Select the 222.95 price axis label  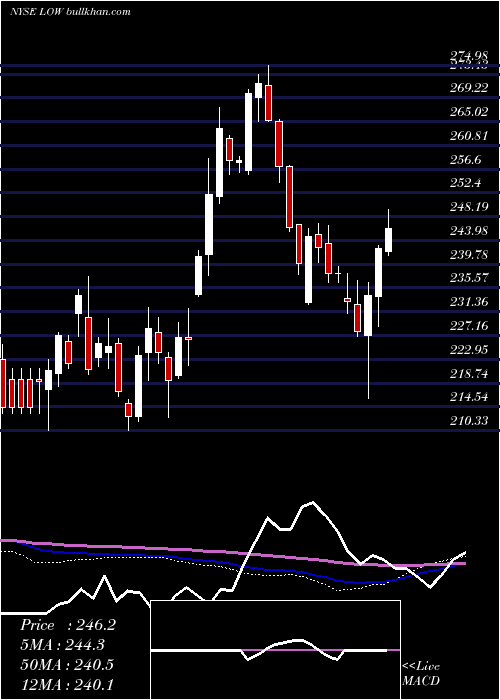click(x=469, y=349)
